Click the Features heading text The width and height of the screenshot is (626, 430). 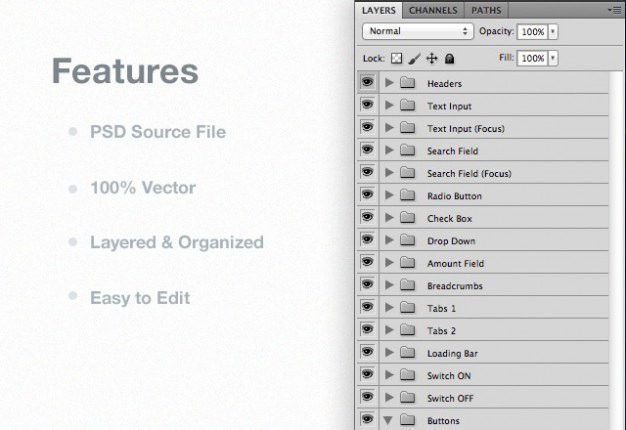coord(125,71)
